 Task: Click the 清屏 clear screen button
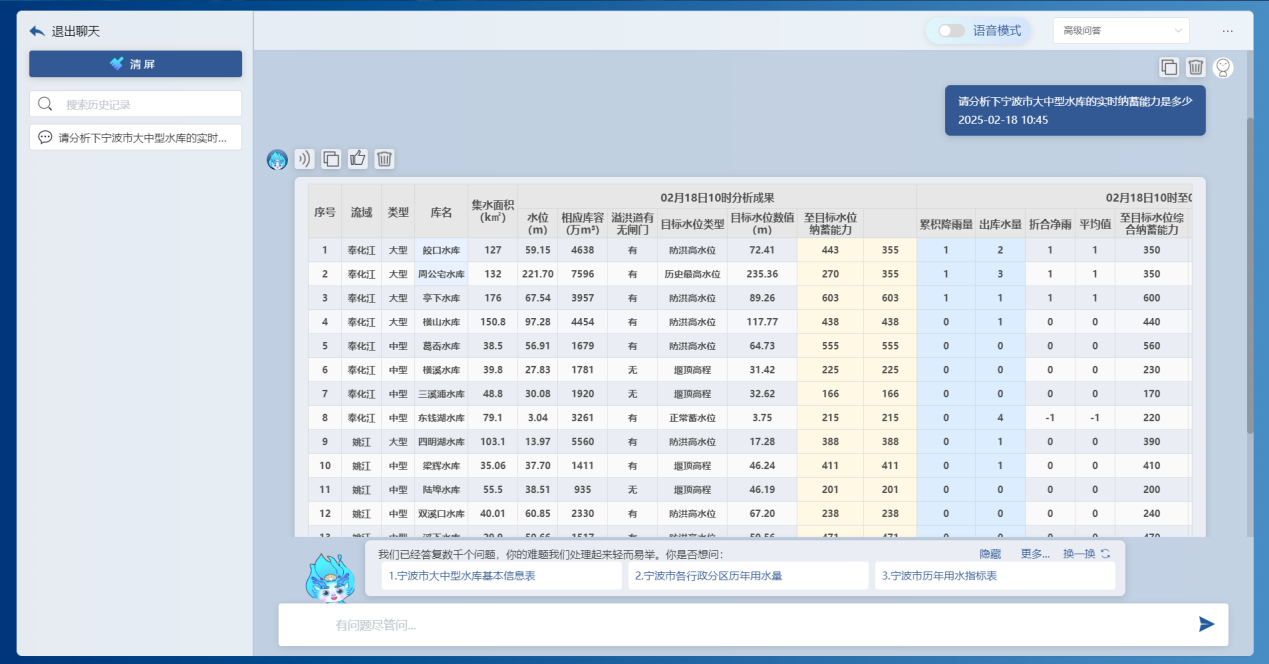point(135,64)
